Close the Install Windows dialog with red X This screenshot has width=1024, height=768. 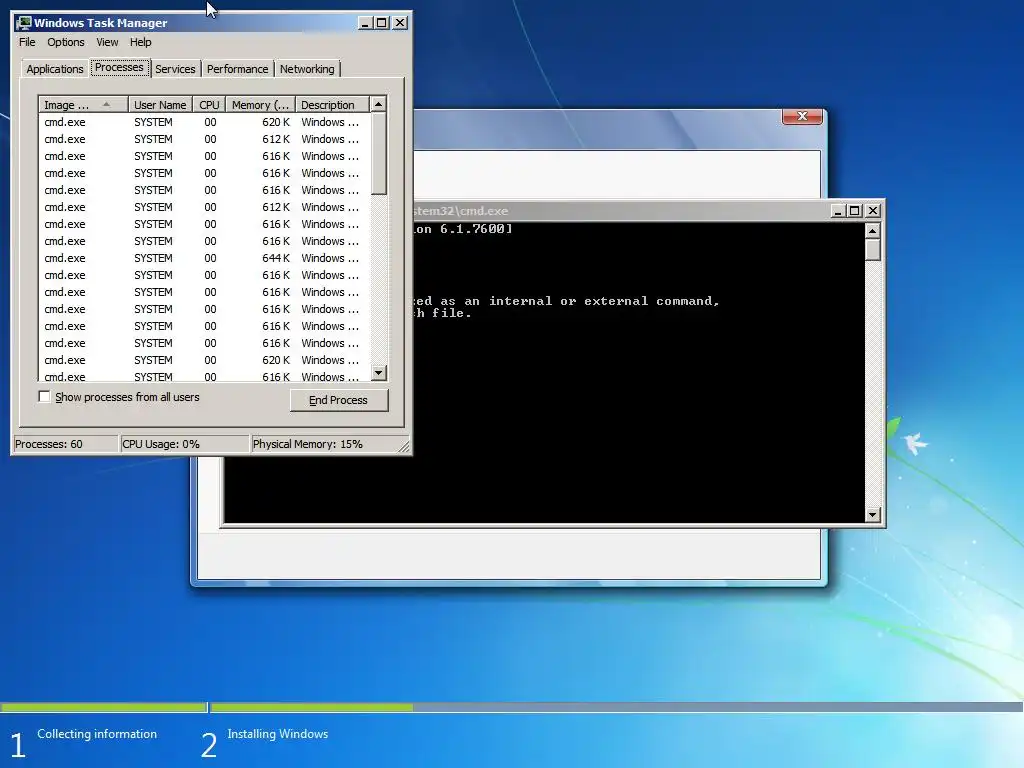point(802,116)
